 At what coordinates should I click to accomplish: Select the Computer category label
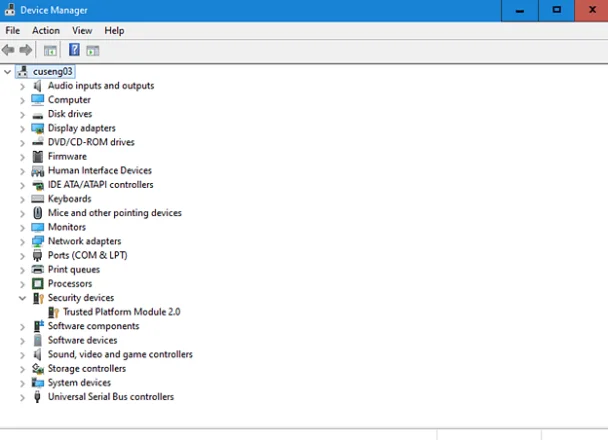69,100
